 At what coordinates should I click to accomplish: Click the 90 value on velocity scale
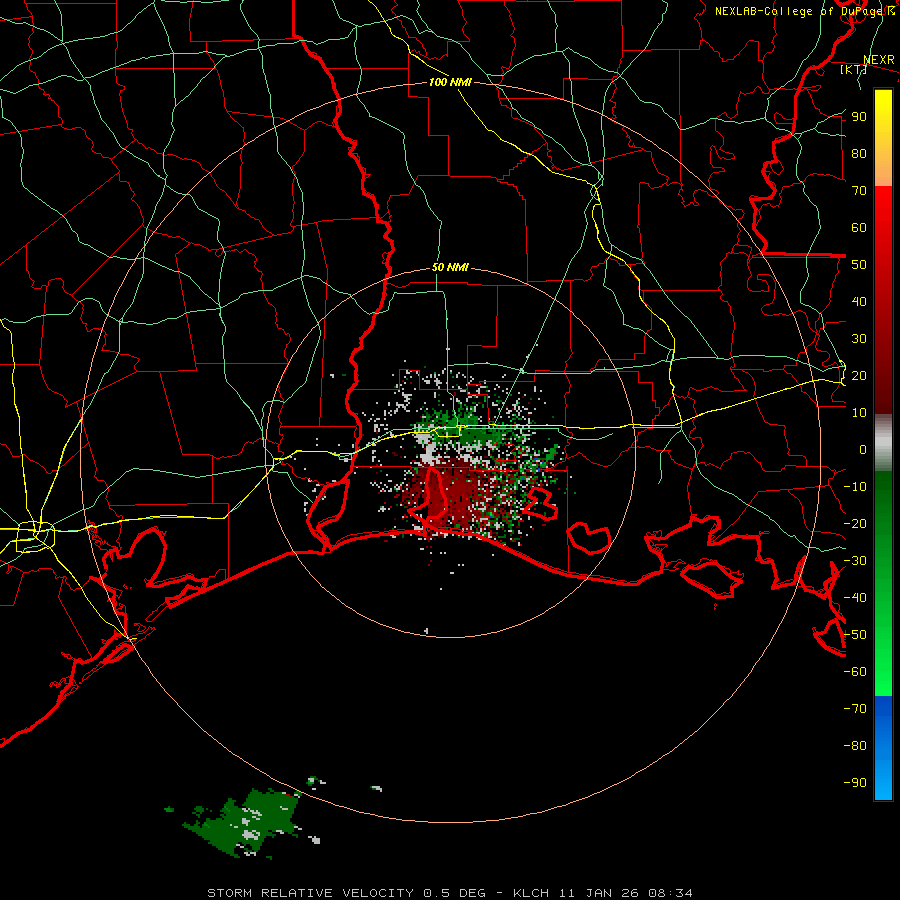coord(859,117)
